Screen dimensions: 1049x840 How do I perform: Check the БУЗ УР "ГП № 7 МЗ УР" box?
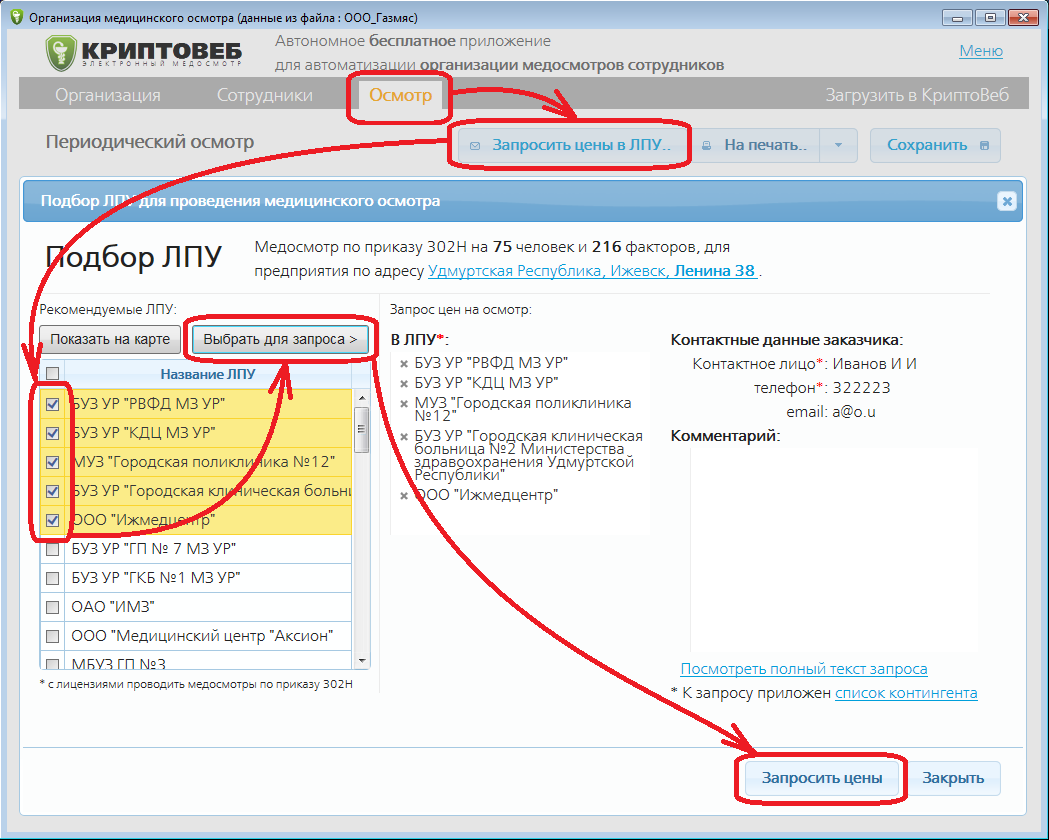(53, 549)
